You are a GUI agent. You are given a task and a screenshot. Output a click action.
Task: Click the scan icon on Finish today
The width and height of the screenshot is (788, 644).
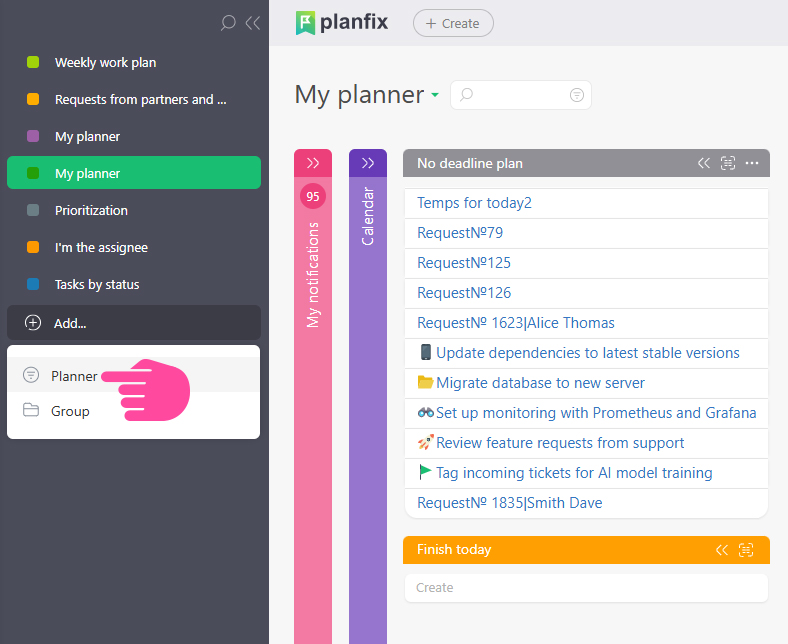click(746, 550)
